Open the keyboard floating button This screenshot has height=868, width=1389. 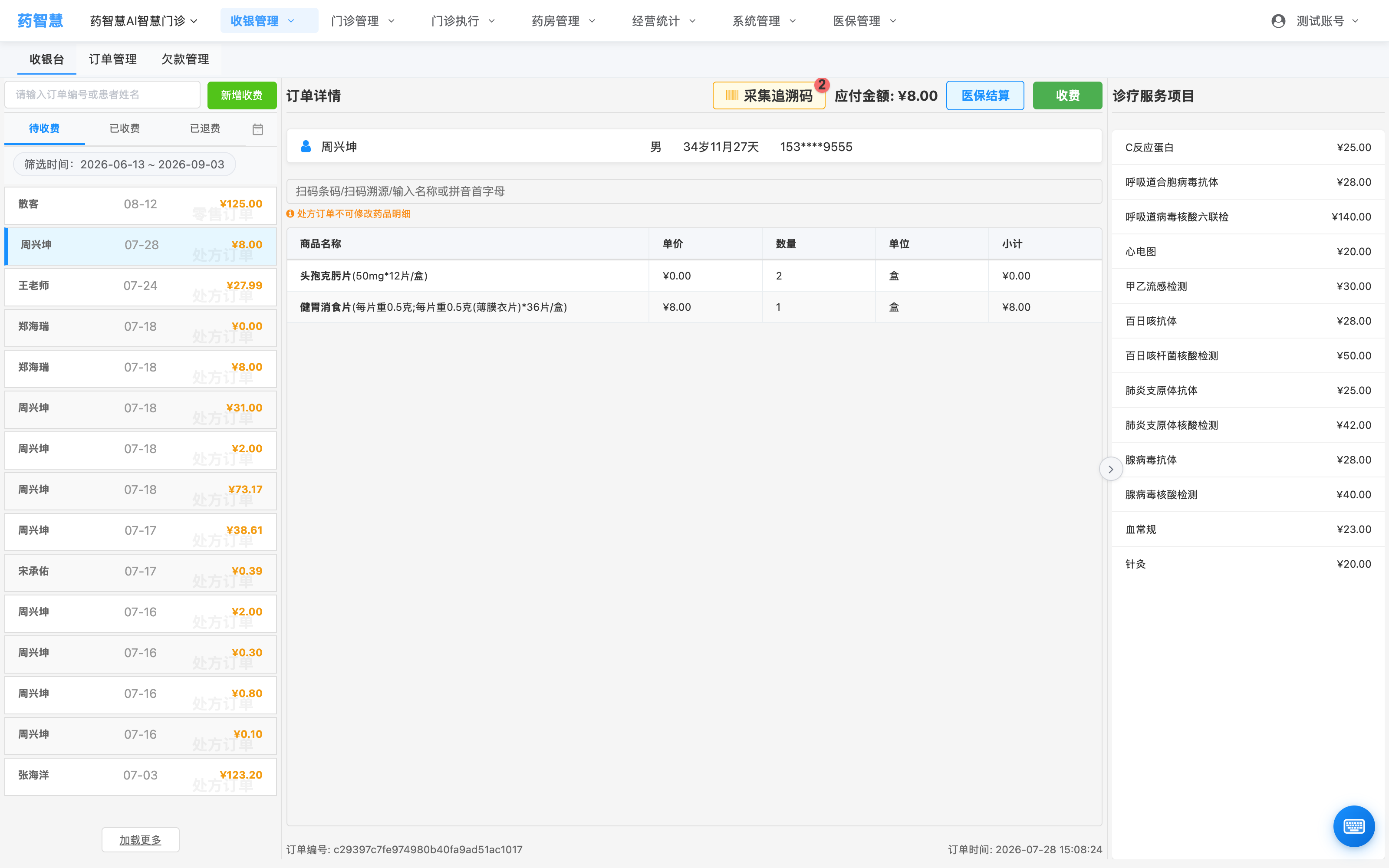tap(1353, 826)
